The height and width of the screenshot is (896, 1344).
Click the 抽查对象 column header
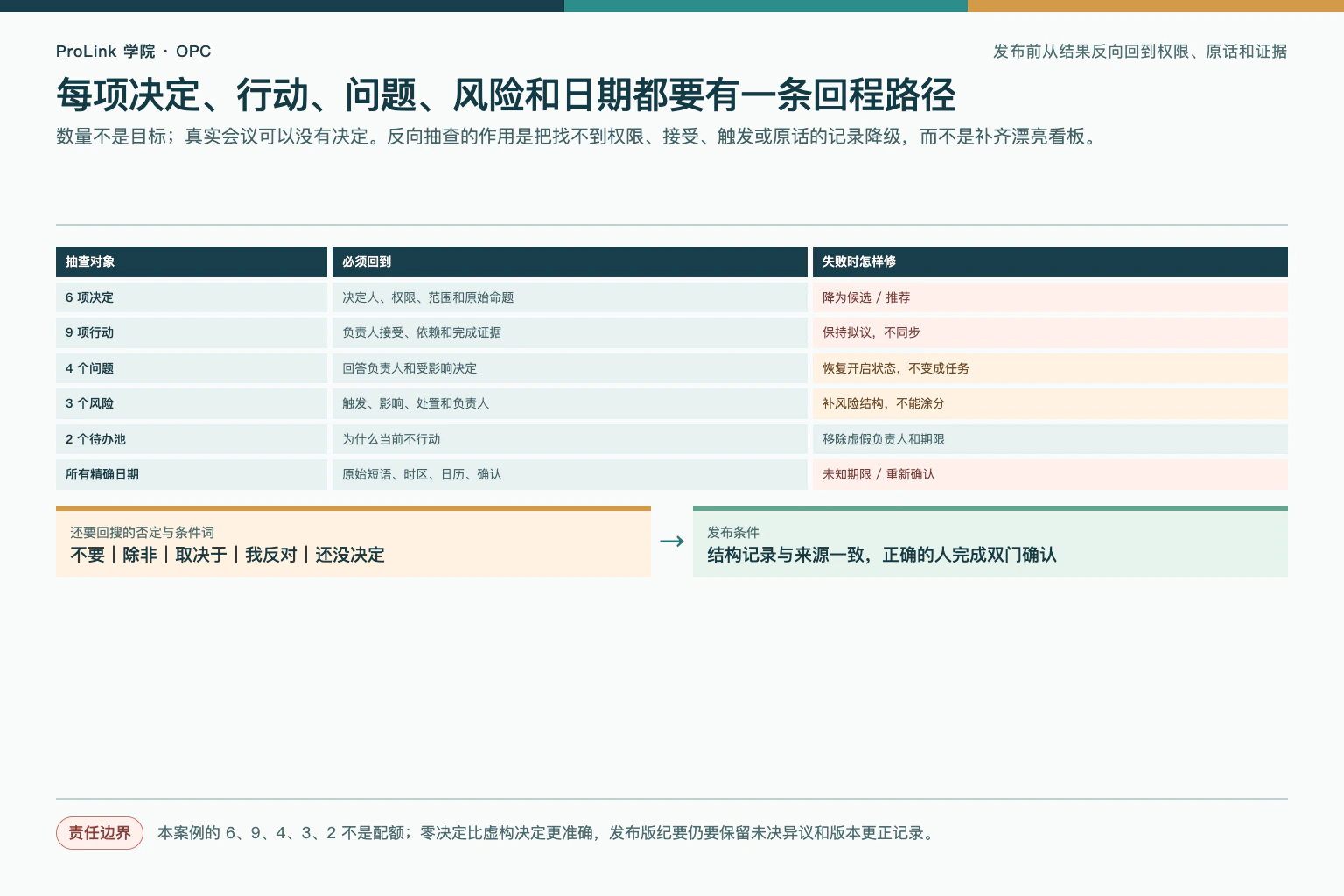point(192,262)
